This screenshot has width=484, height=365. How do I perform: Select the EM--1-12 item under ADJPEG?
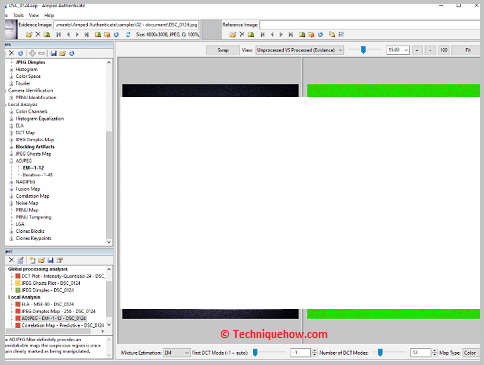tap(33, 168)
